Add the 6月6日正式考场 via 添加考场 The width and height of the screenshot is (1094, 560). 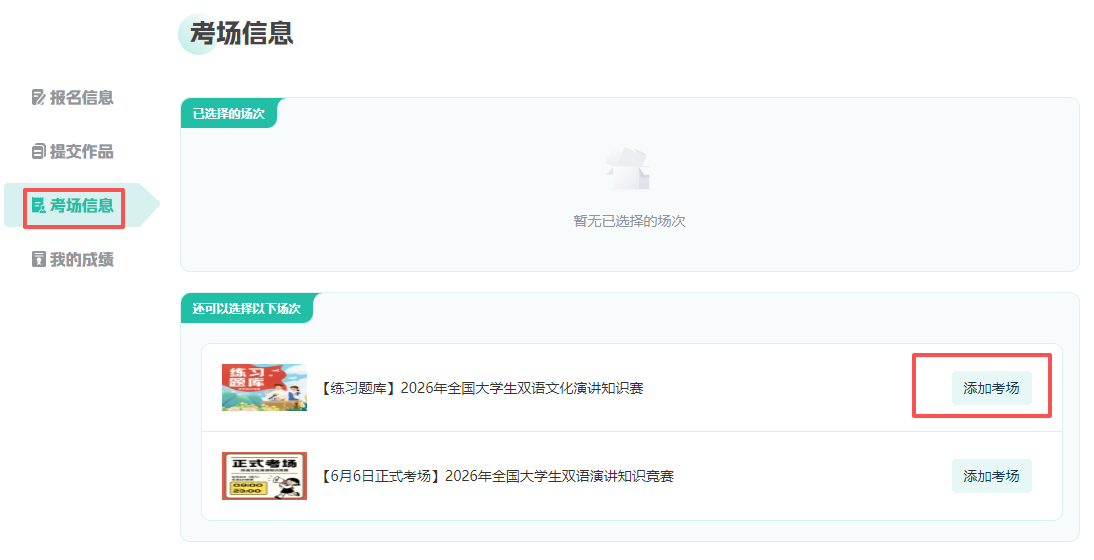click(x=991, y=476)
